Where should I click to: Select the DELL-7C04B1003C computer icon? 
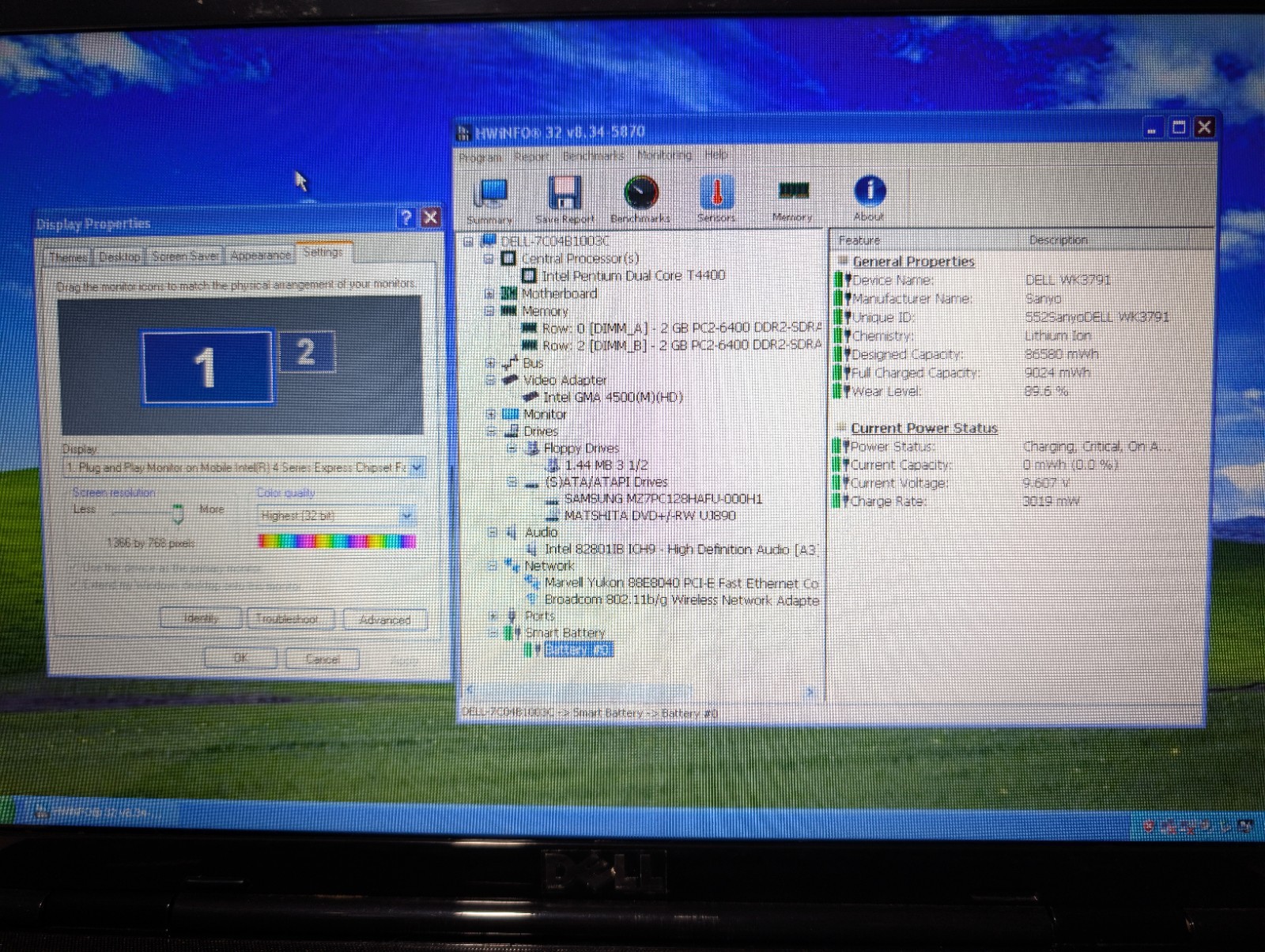coord(489,241)
